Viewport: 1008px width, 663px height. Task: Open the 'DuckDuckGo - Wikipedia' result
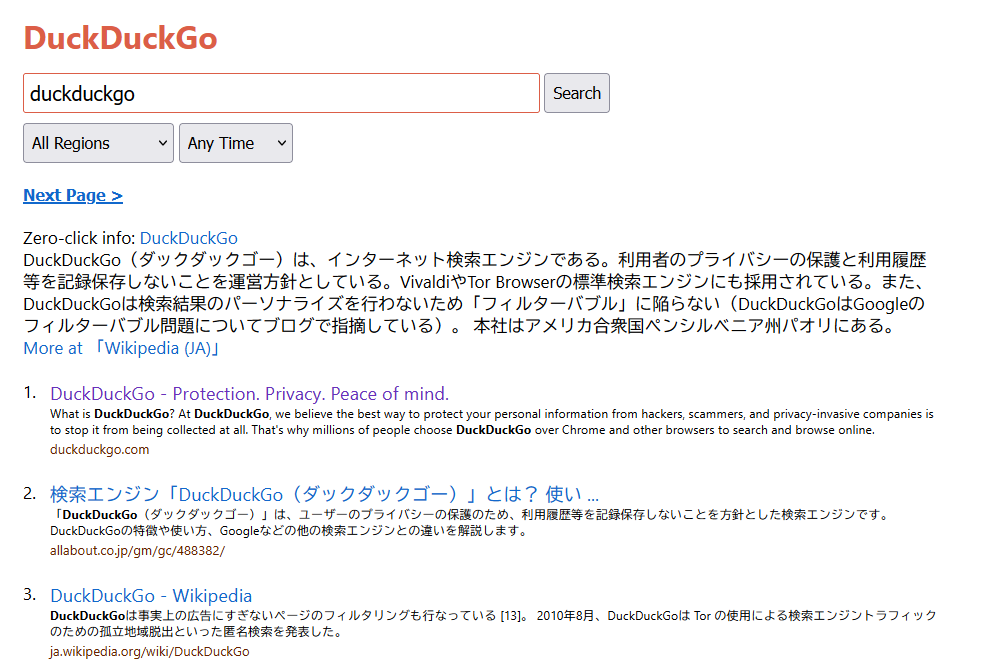151,595
